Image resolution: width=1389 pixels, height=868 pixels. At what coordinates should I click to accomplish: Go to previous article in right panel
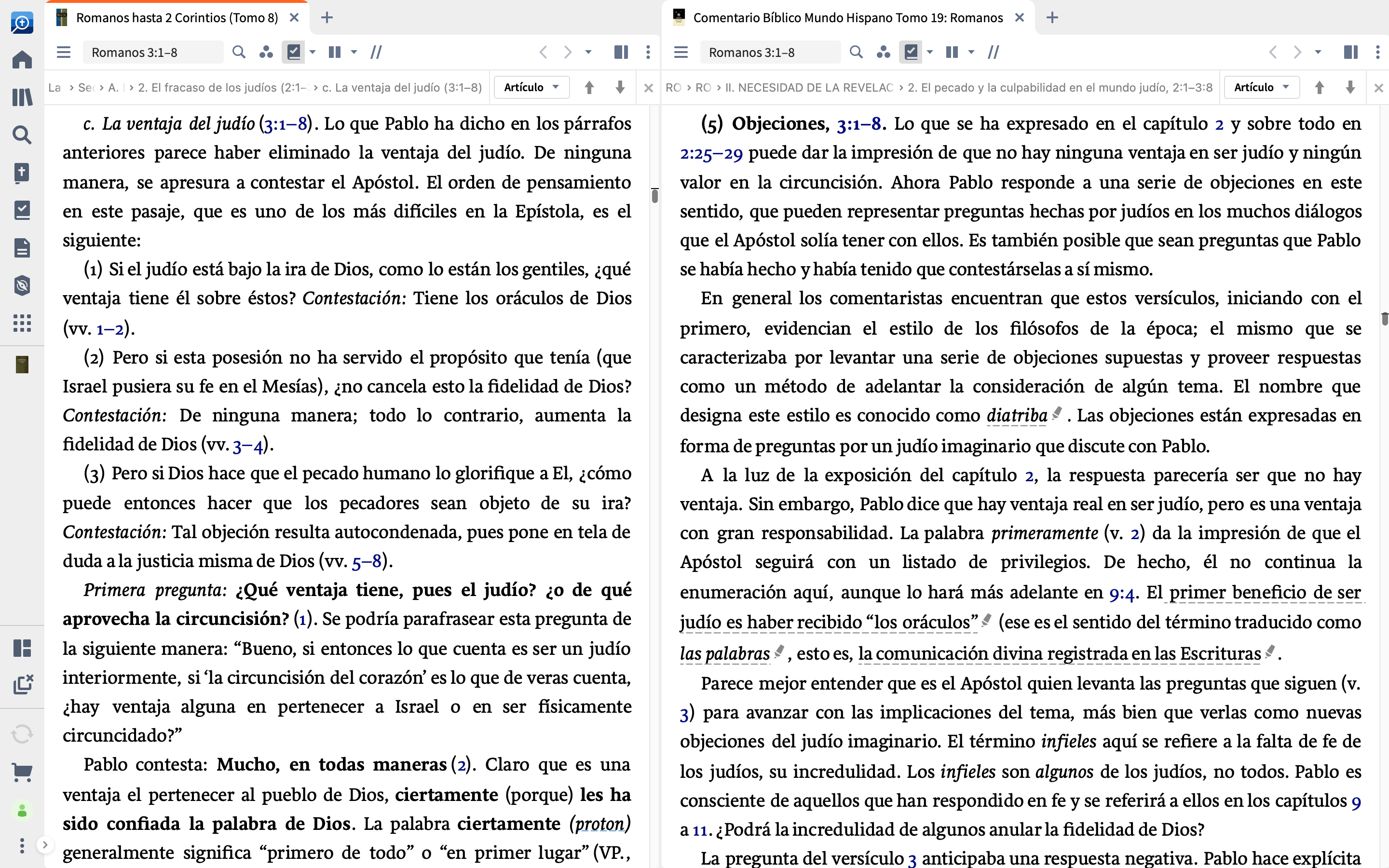click(x=1319, y=87)
